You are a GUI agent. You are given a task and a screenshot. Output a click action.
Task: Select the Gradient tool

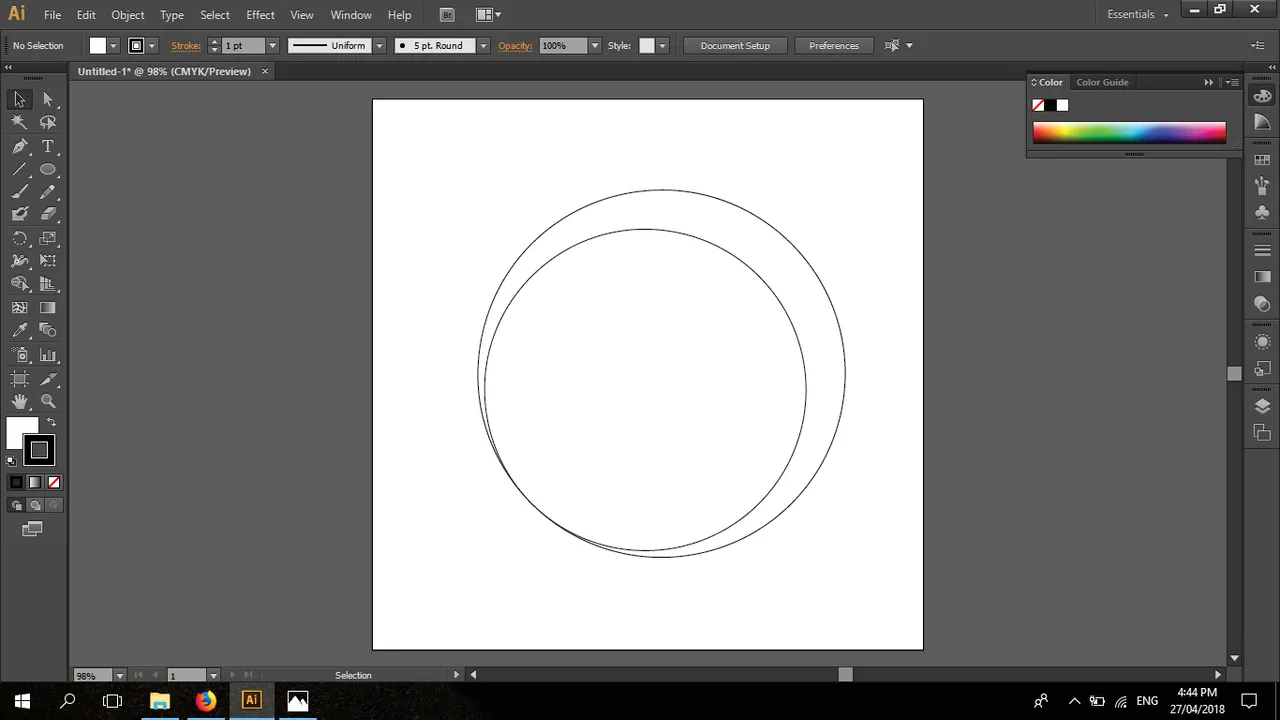(48, 308)
